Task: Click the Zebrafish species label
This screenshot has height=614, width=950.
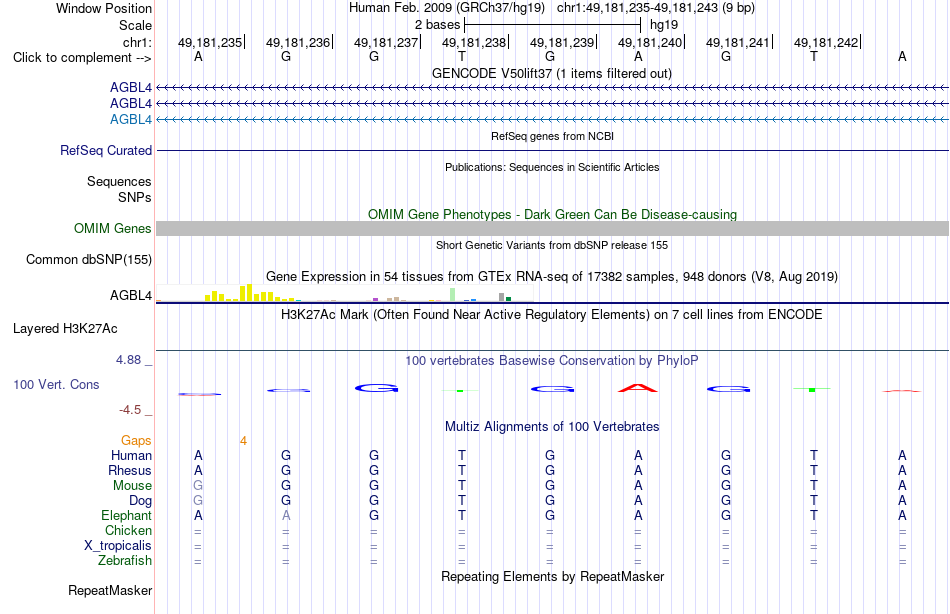Action: [x=125, y=560]
